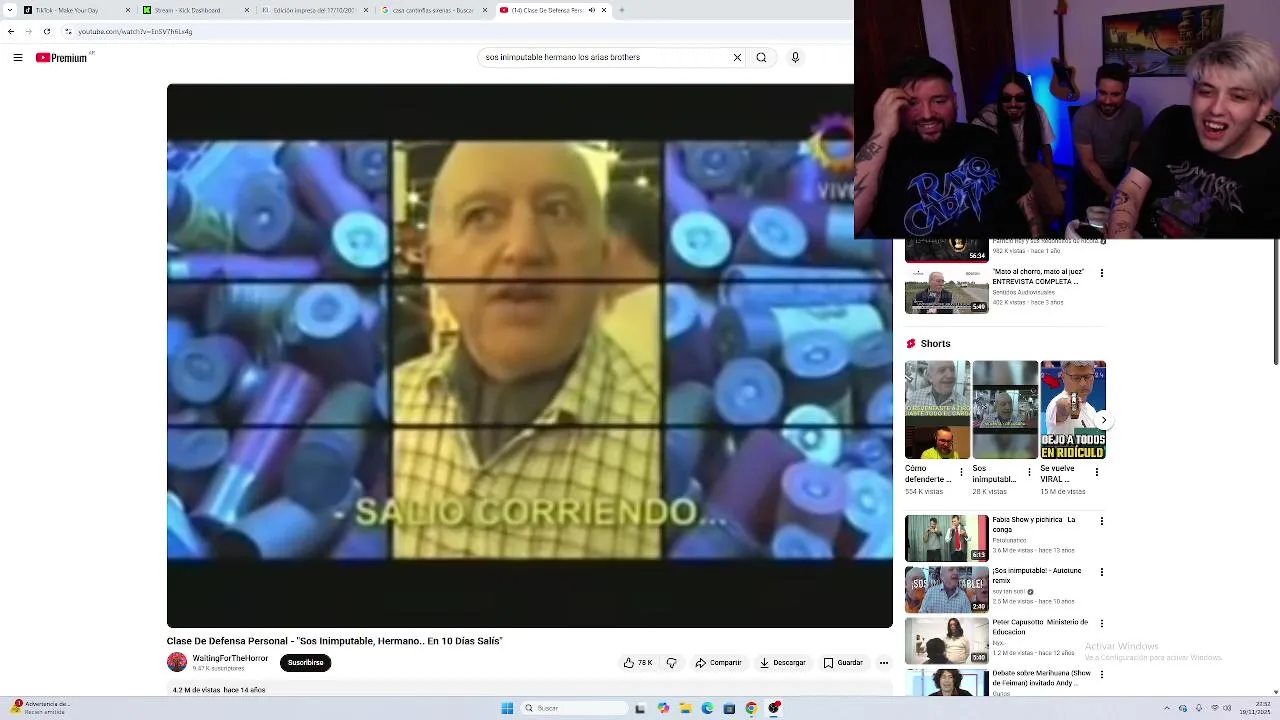Switch to the Edición impresa tab
The height and width of the screenshot is (720, 1280).
314,10
